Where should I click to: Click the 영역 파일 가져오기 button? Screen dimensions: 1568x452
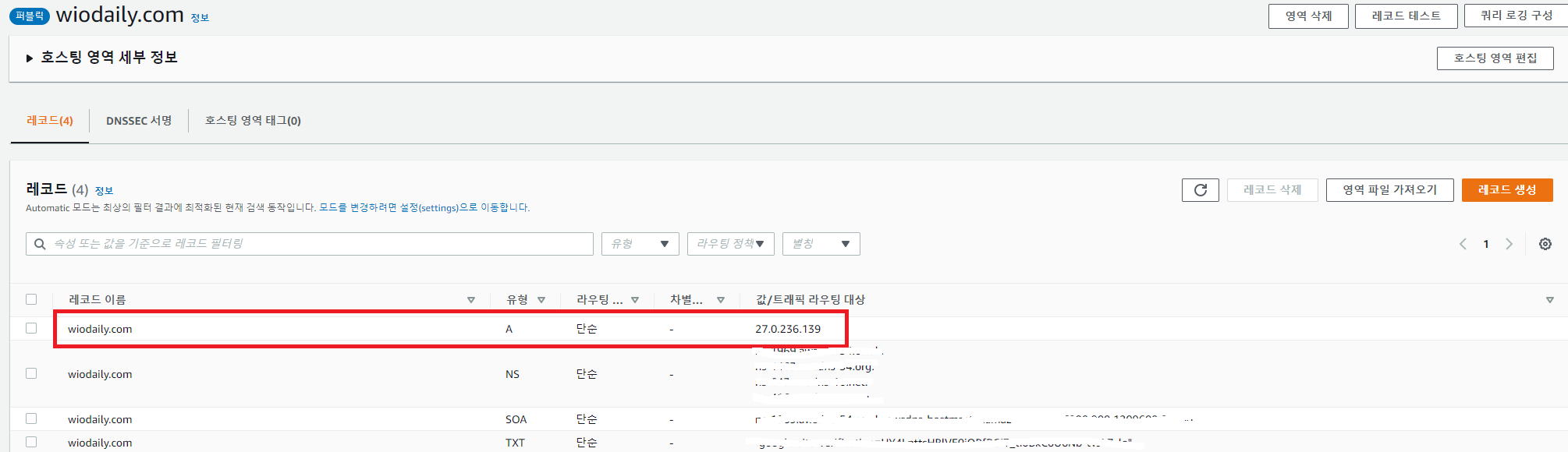[x=1390, y=190]
